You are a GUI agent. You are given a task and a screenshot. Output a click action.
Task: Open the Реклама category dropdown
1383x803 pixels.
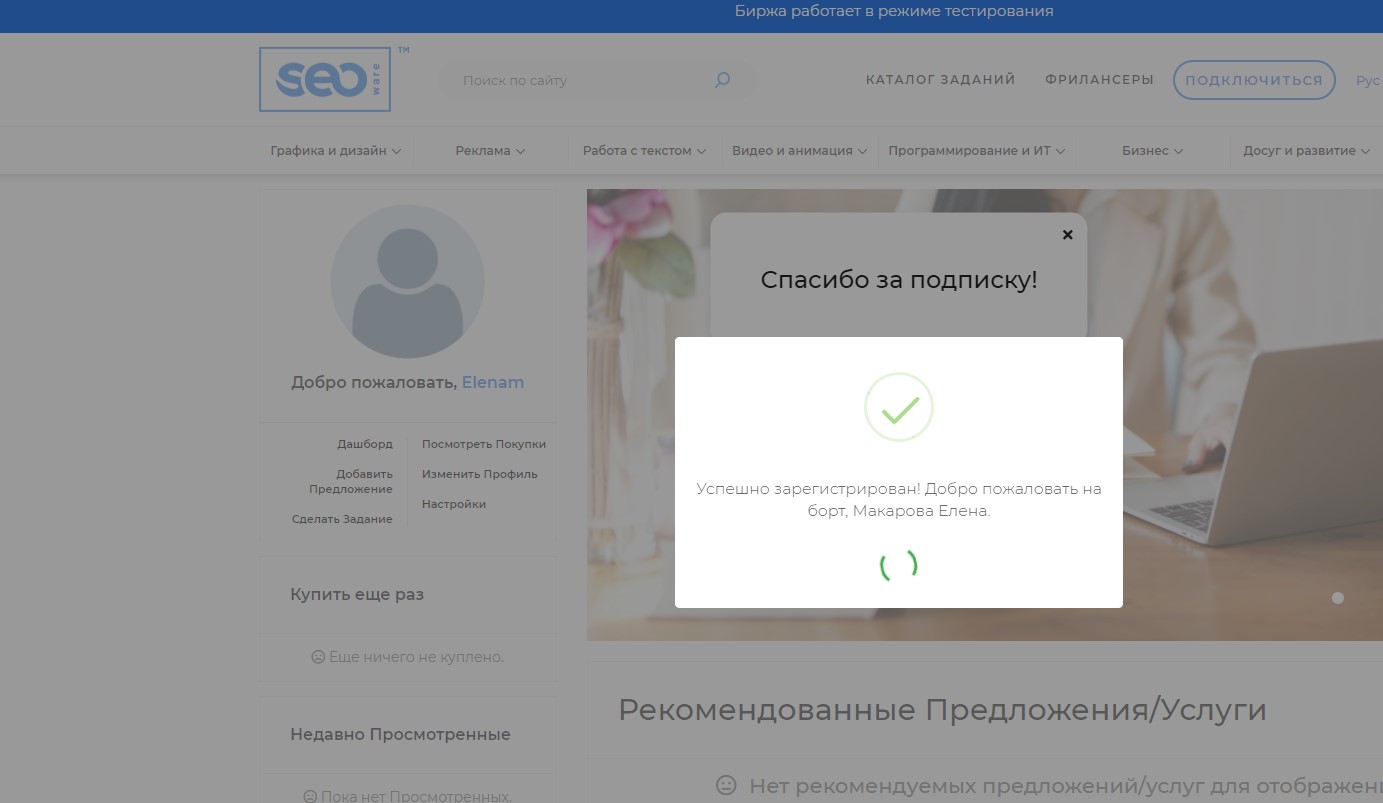click(489, 151)
